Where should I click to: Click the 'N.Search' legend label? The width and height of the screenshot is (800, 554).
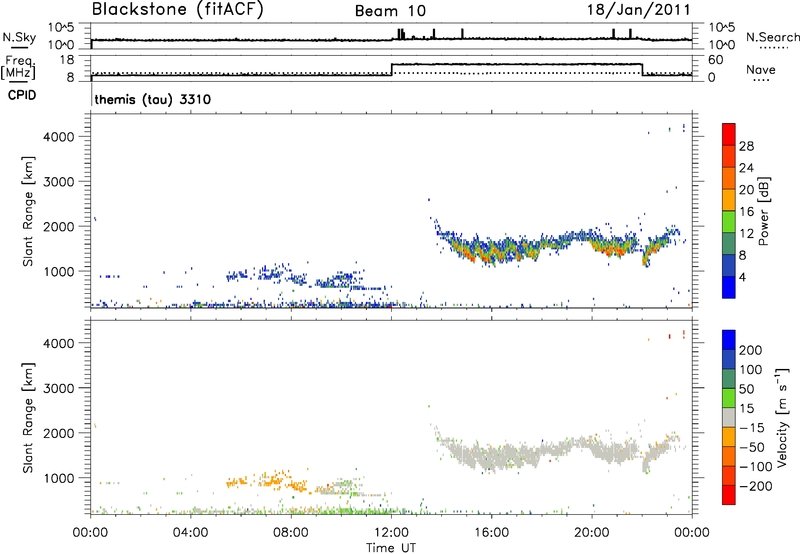coord(772,37)
